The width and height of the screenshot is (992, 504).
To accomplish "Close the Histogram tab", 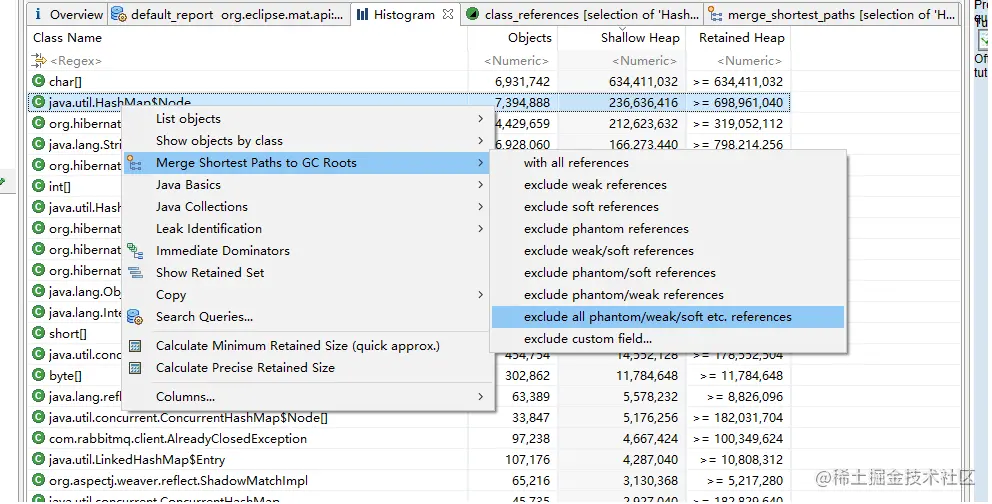I will click(448, 14).
